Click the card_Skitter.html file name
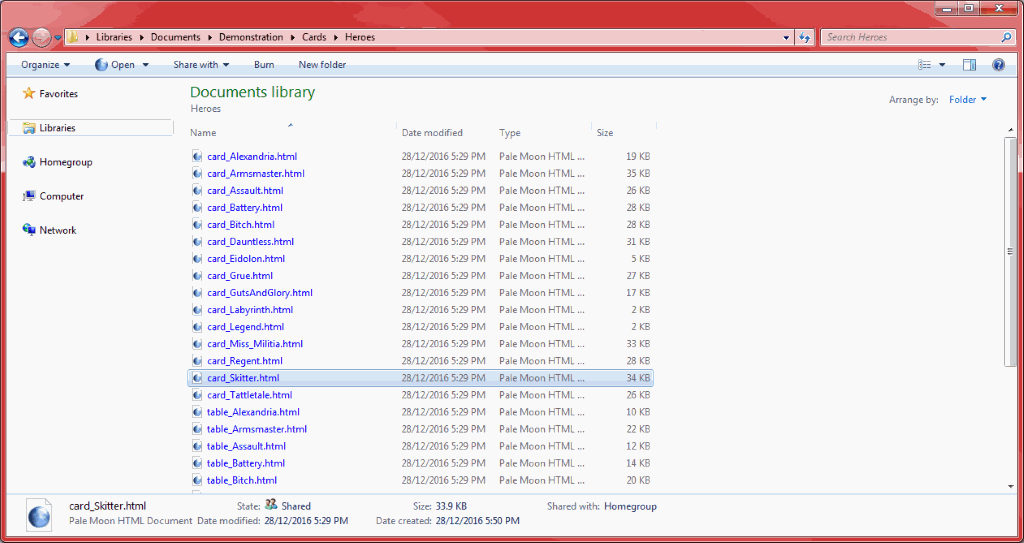The image size is (1024, 543). point(244,378)
